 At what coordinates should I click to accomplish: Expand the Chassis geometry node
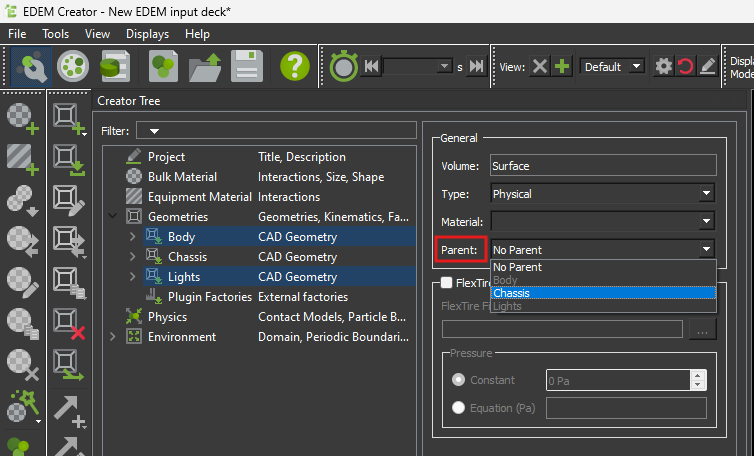[132, 256]
